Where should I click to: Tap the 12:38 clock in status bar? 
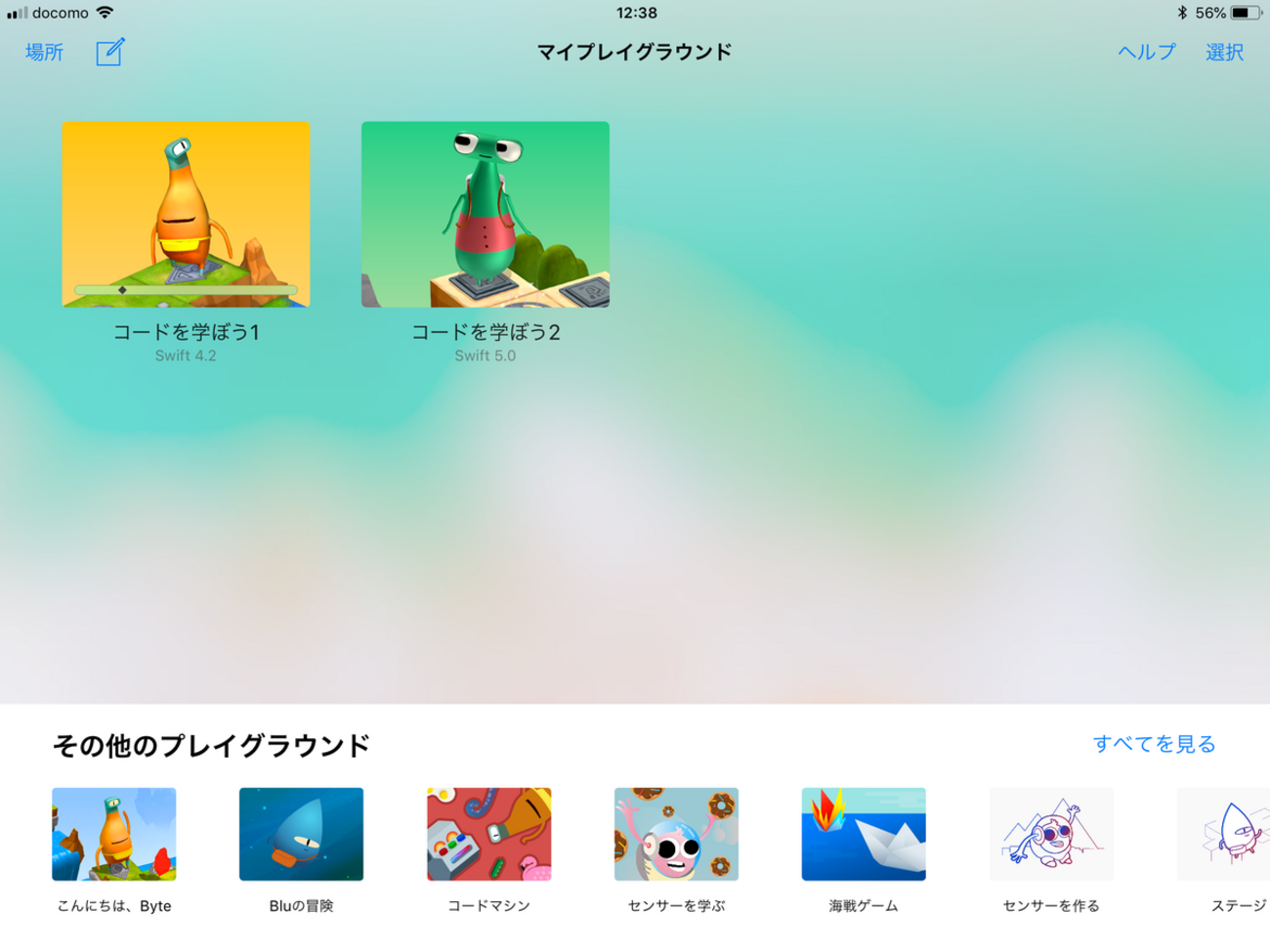pos(636,13)
